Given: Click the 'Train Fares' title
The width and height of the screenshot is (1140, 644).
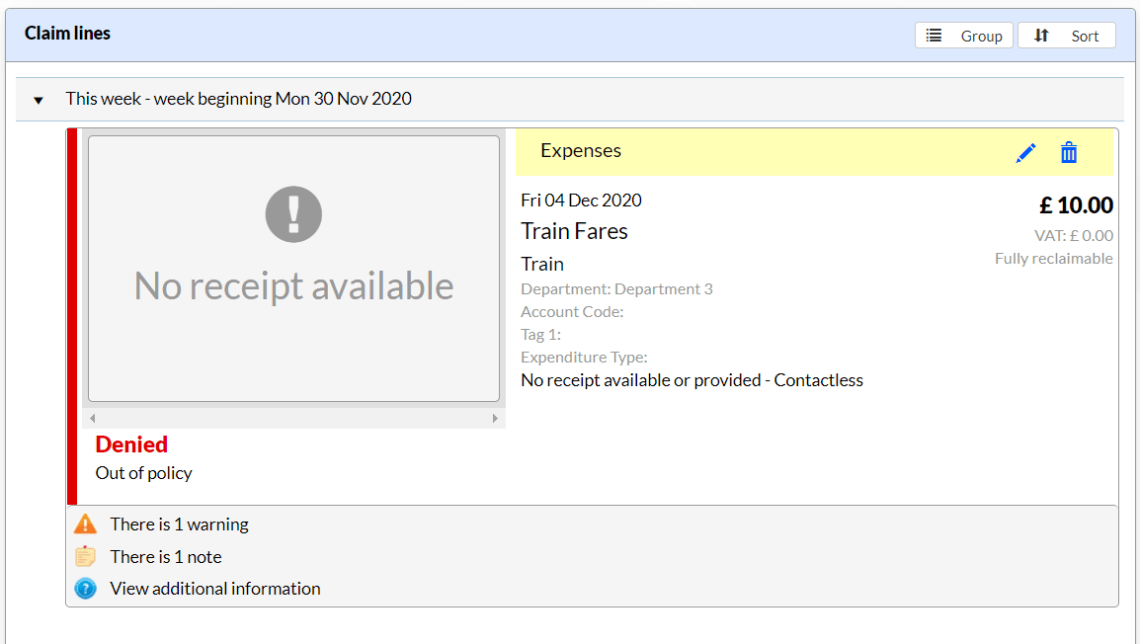Looking at the screenshot, I should [x=574, y=231].
